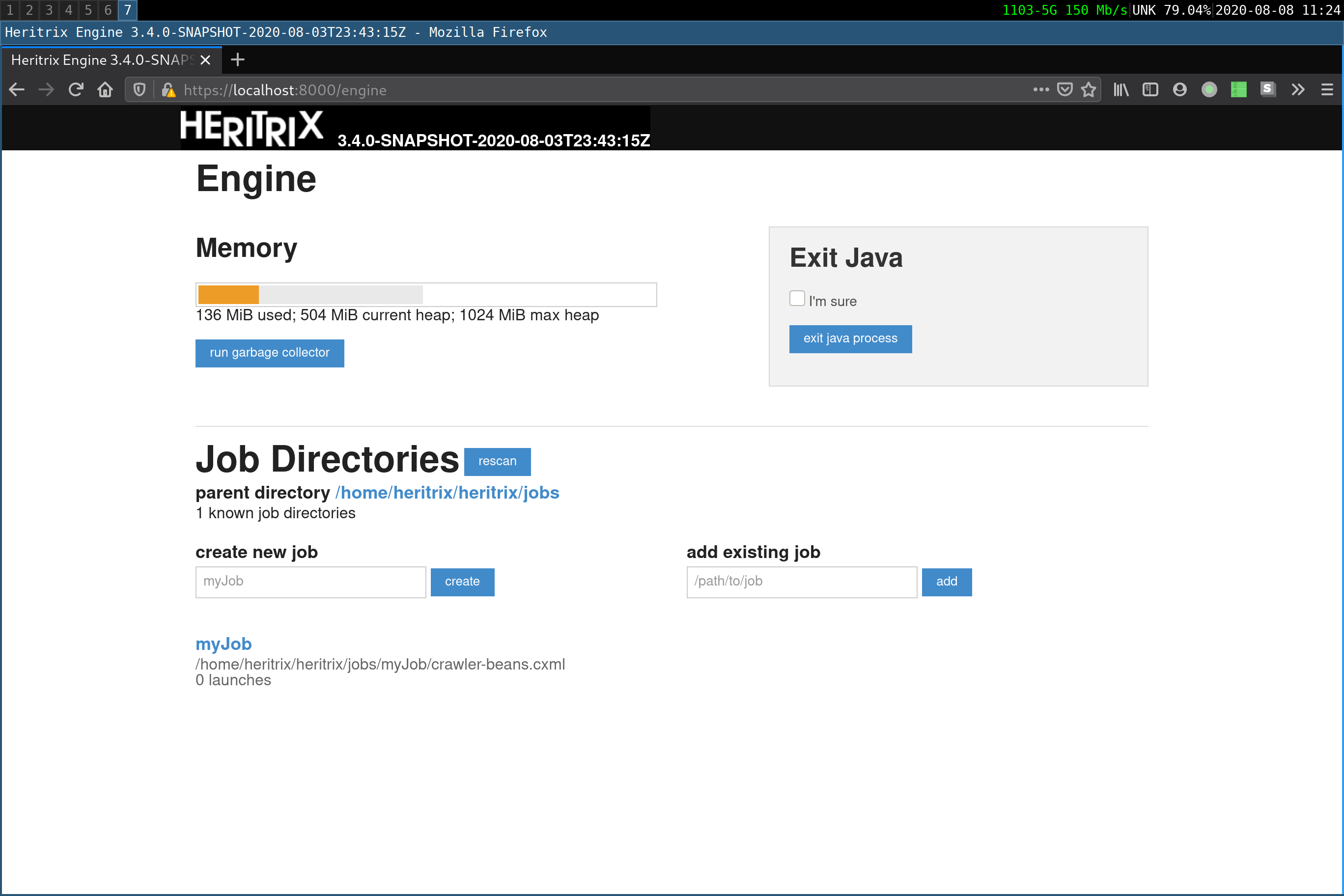The image size is (1344, 896).
Task: Check the "I'm sure" checkbox
Action: (797, 298)
